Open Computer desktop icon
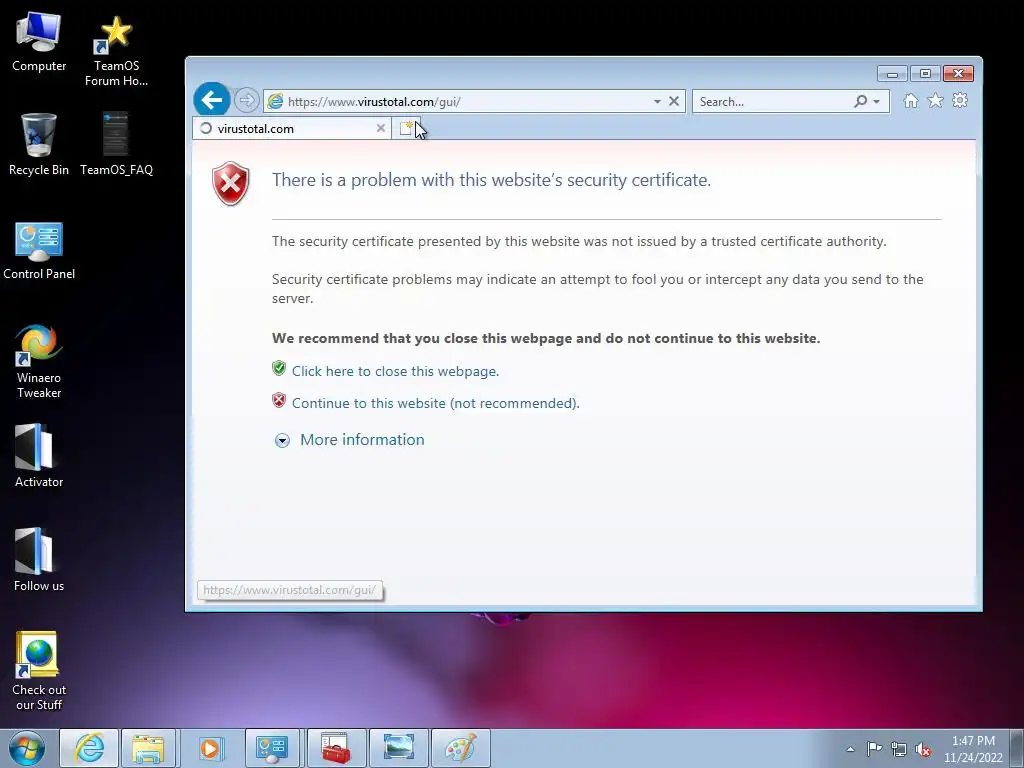The height and width of the screenshot is (768, 1024). (39, 42)
